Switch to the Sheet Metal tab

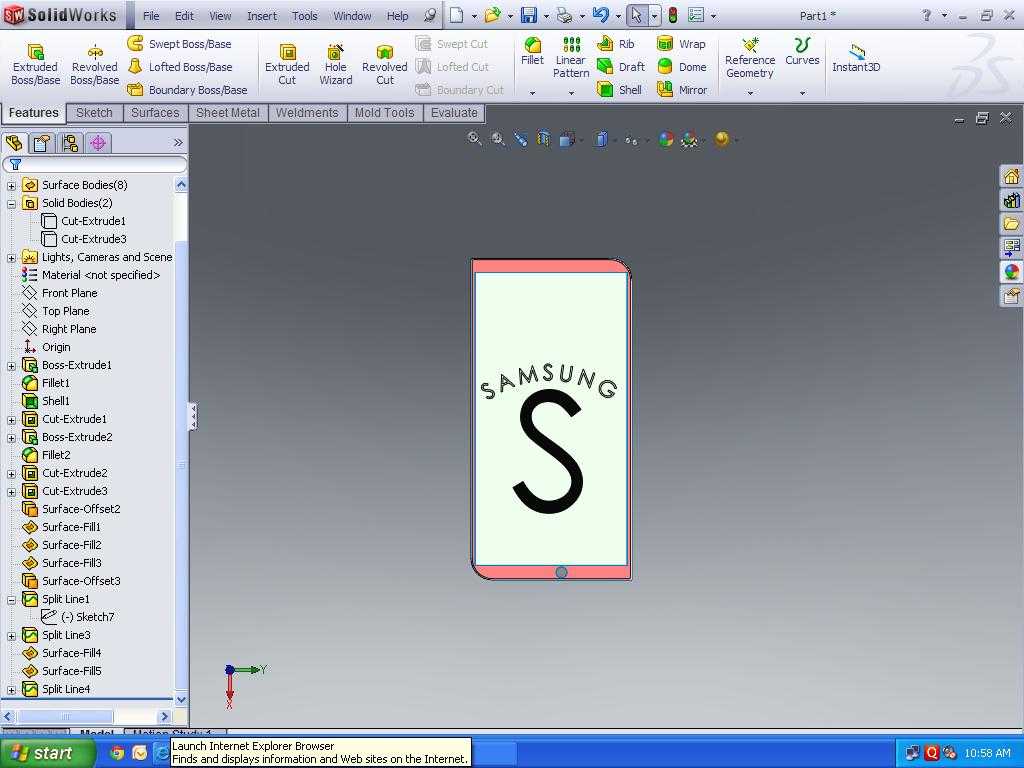[x=228, y=113]
